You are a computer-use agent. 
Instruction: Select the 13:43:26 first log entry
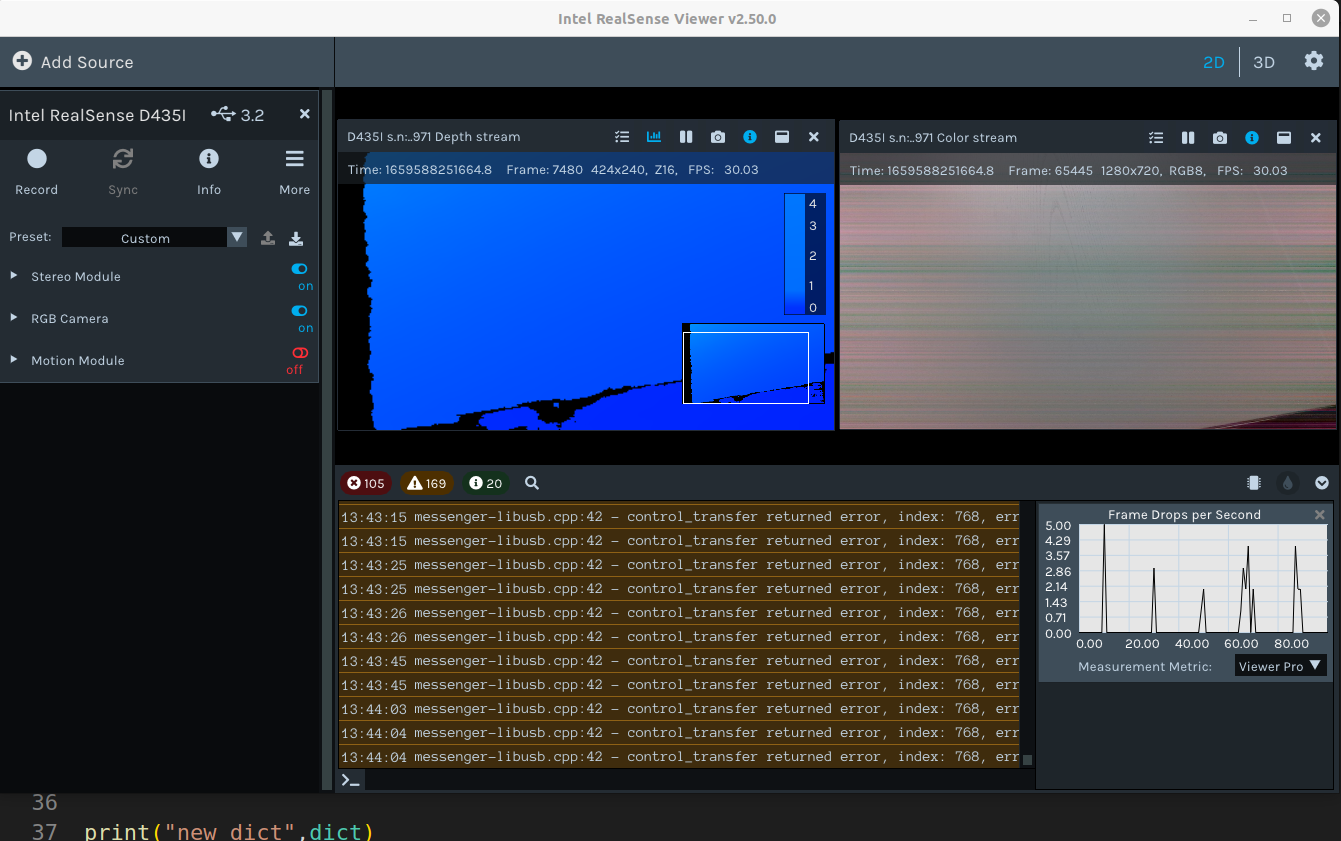click(x=679, y=613)
